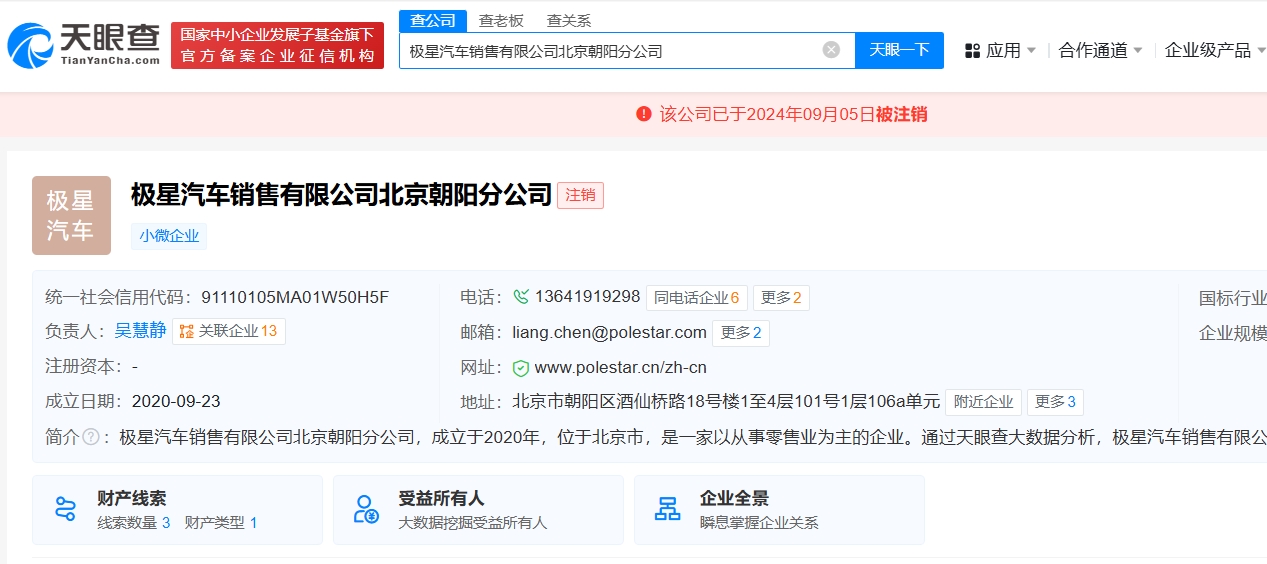The width and height of the screenshot is (1267, 564).
Task: Click the phone number 13641919298
Action: (587, 297)
